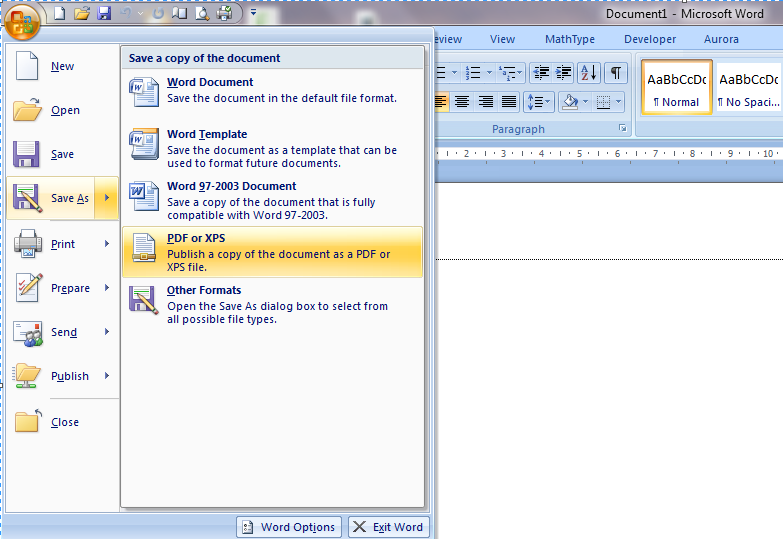Screen dimensions: 783x539
Task: Toggle Align Text Left
Action: tap(440, 102)
